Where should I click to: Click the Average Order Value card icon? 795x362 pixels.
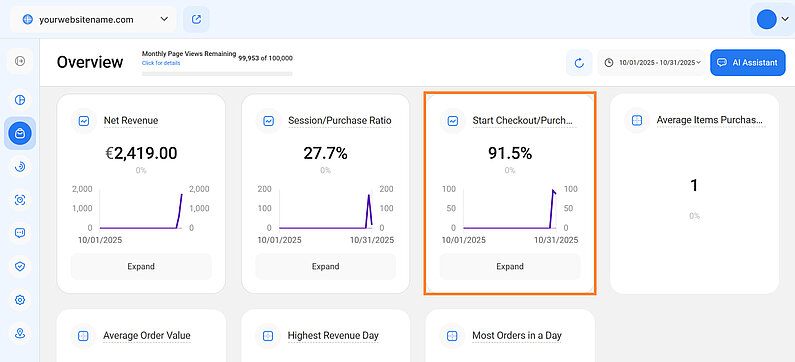[84, 336]
